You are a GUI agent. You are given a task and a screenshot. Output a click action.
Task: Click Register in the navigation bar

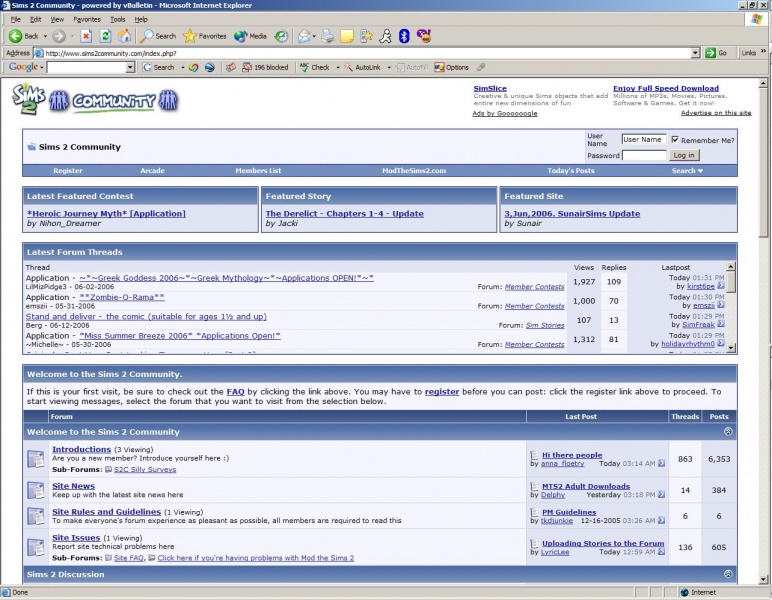coord(68,171)
